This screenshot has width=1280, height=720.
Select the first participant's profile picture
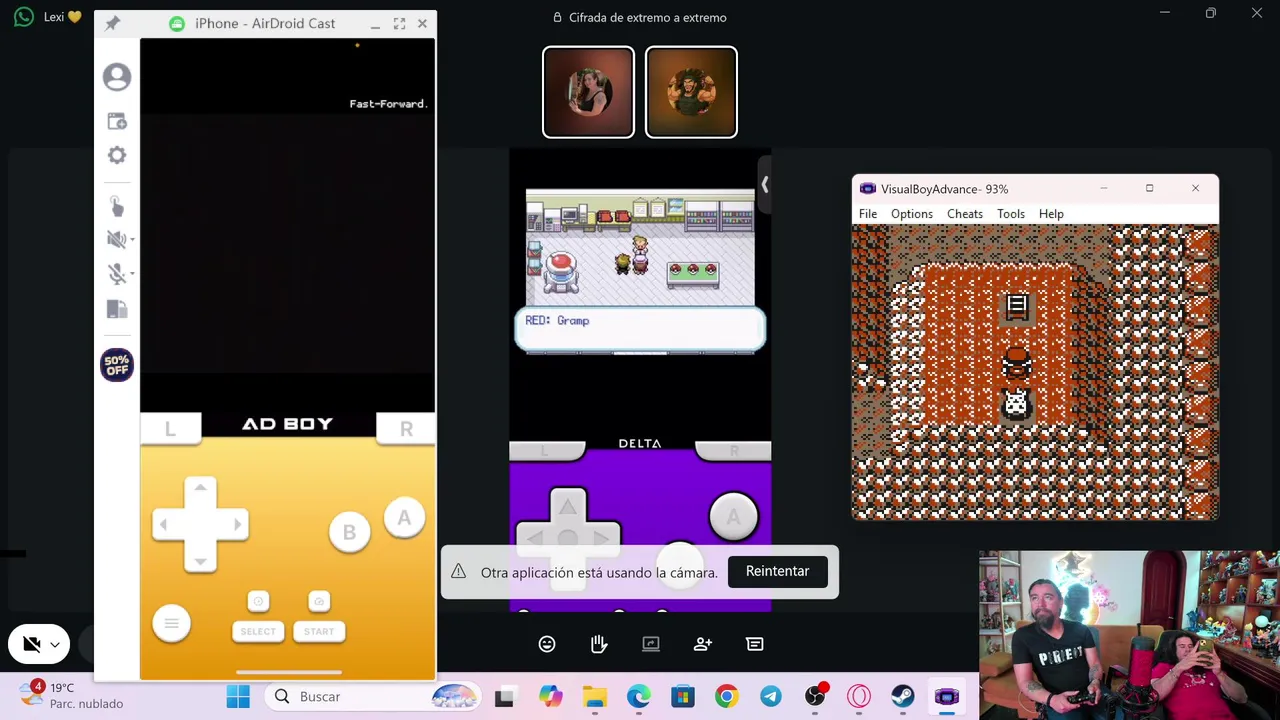[588, 92]
